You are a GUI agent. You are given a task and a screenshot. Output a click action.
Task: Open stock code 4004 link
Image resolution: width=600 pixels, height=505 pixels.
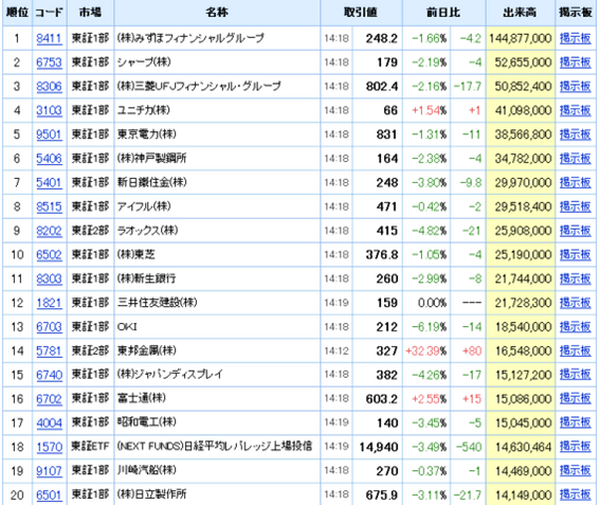(49, 423)
